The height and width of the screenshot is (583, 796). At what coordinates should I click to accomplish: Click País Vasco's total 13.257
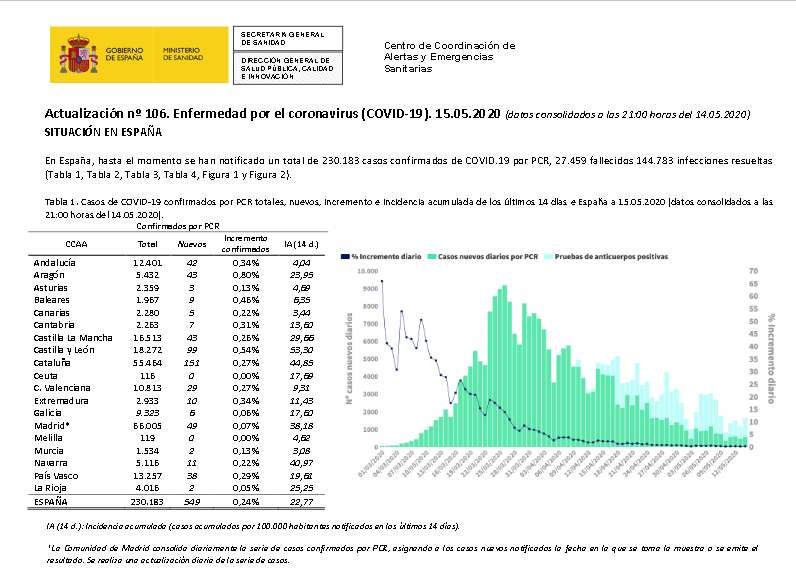tap(147, 476)
